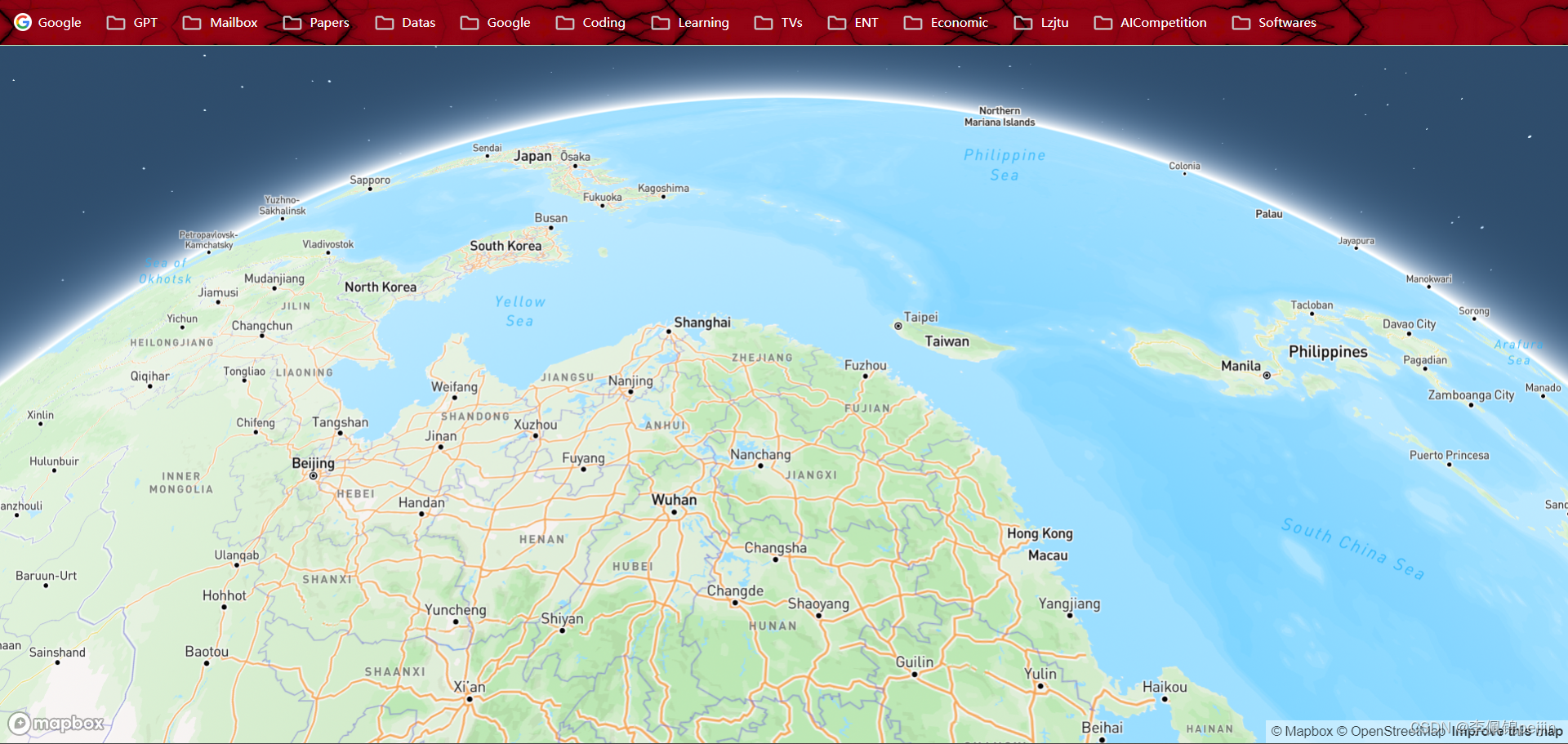Click the Kagoshima city label
1568x744 pixels.
point(663,188)
